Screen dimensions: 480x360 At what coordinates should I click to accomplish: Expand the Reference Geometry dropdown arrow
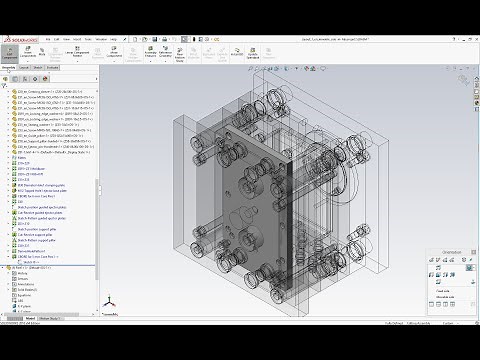coord(165,61)
